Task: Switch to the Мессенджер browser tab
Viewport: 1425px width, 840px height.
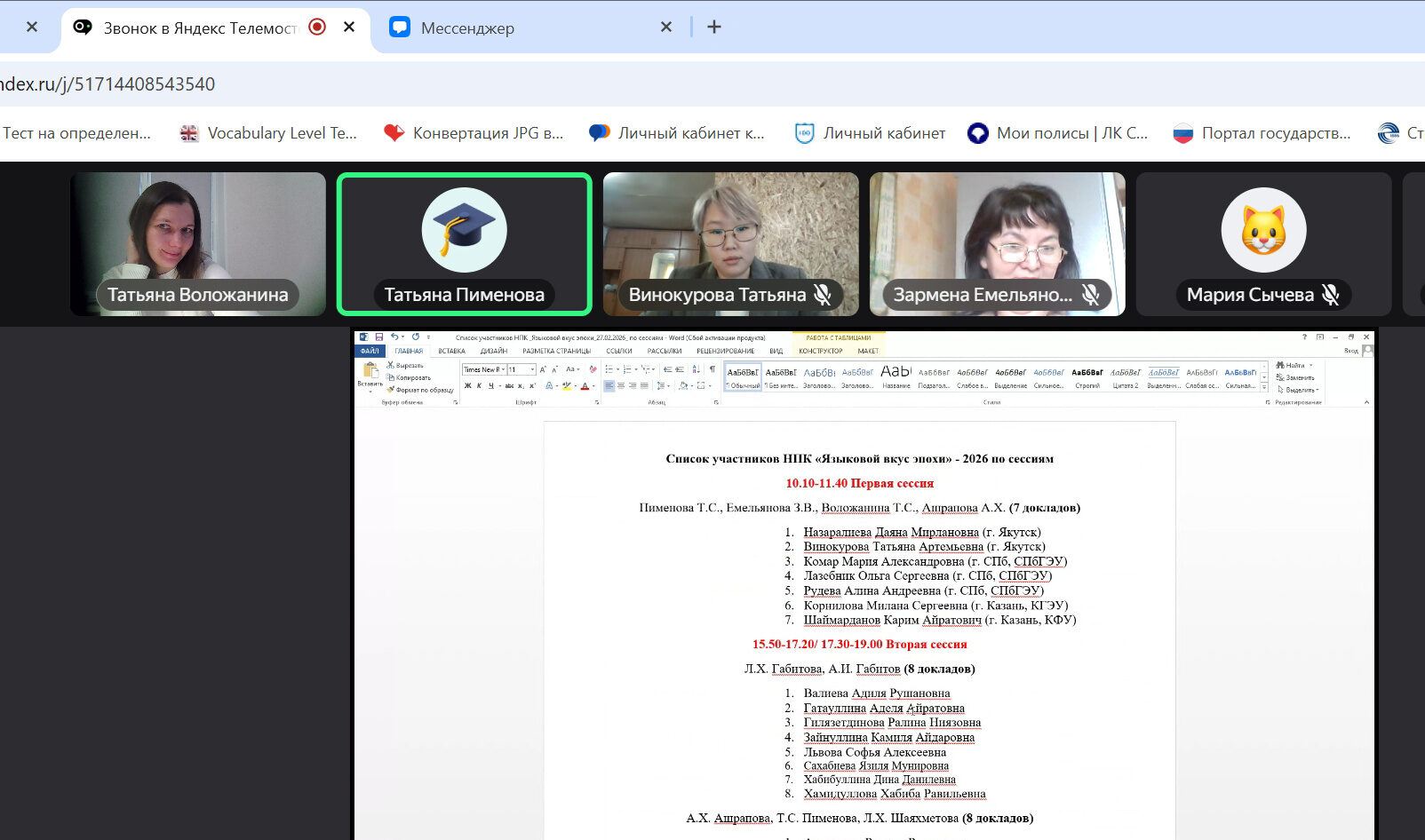Action: 467,28
